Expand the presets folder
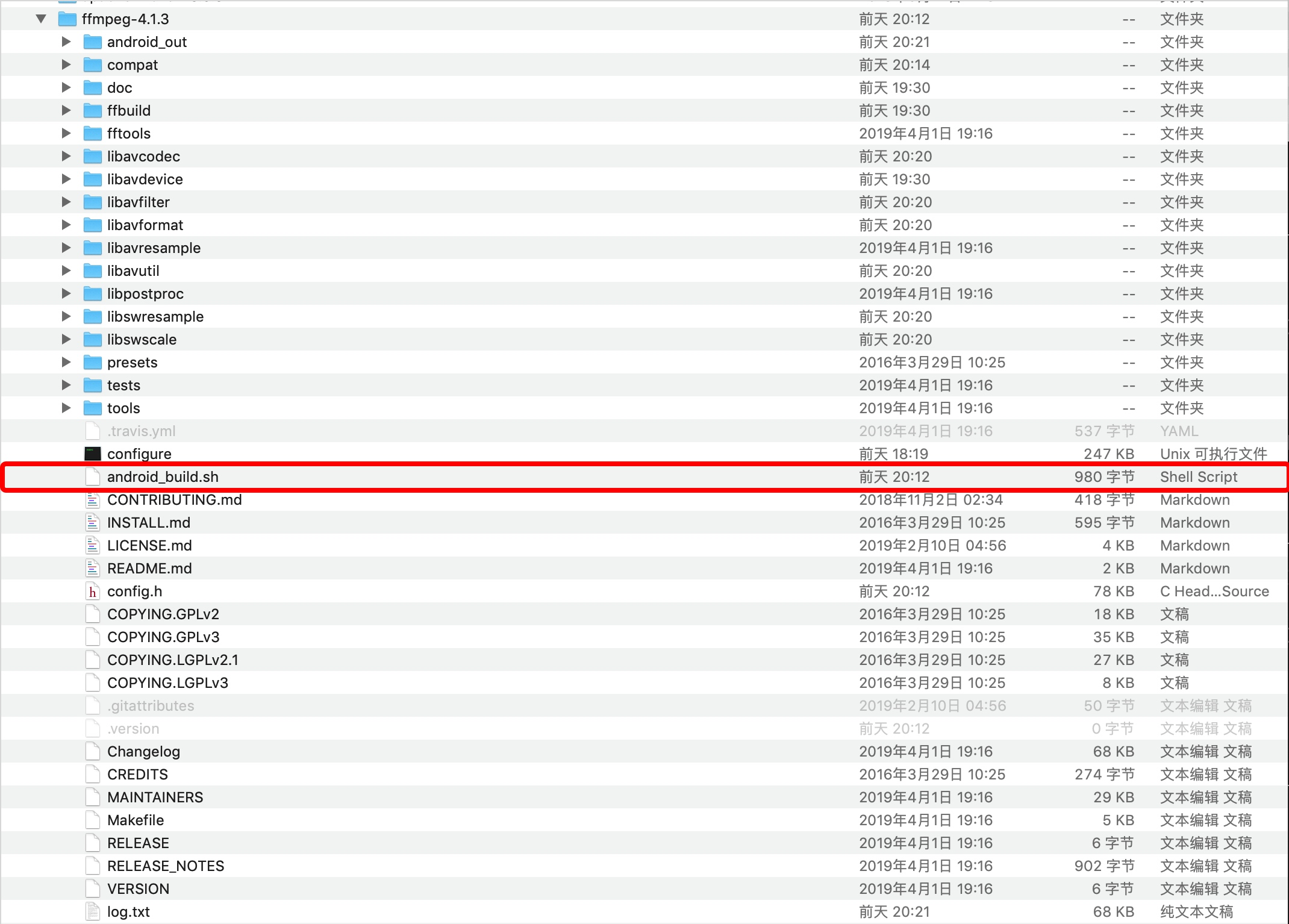The height and width of the screenshot is (924, 1289). click(x=66, y=362)
